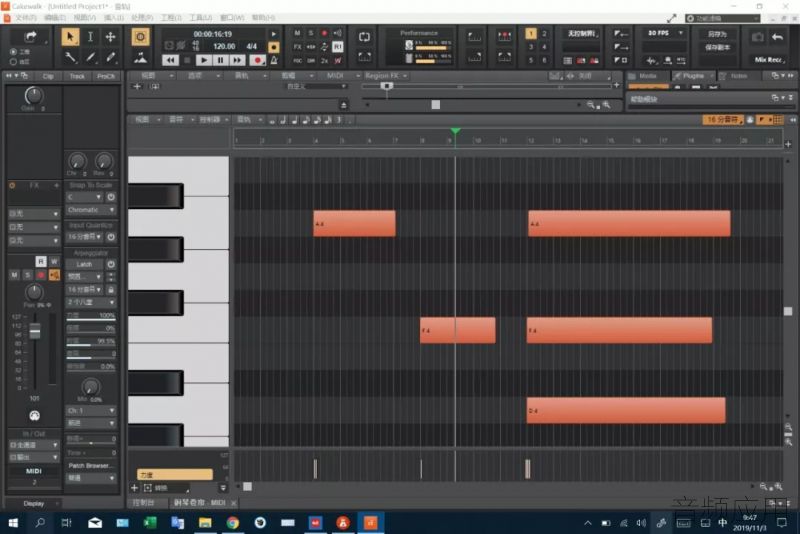Open the ProCh tab in inspector
This screenshot has width=800, height=534.
tap(106, 76)
